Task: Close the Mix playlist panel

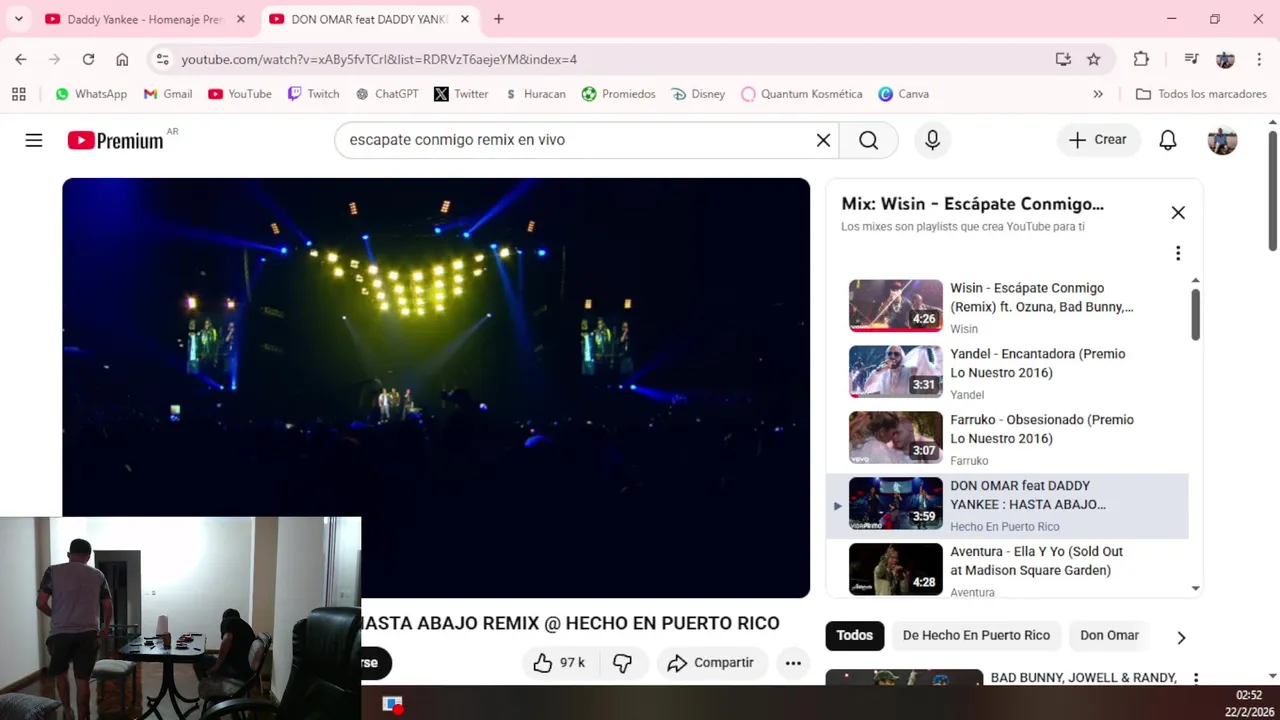Action: click(1178, 212)
